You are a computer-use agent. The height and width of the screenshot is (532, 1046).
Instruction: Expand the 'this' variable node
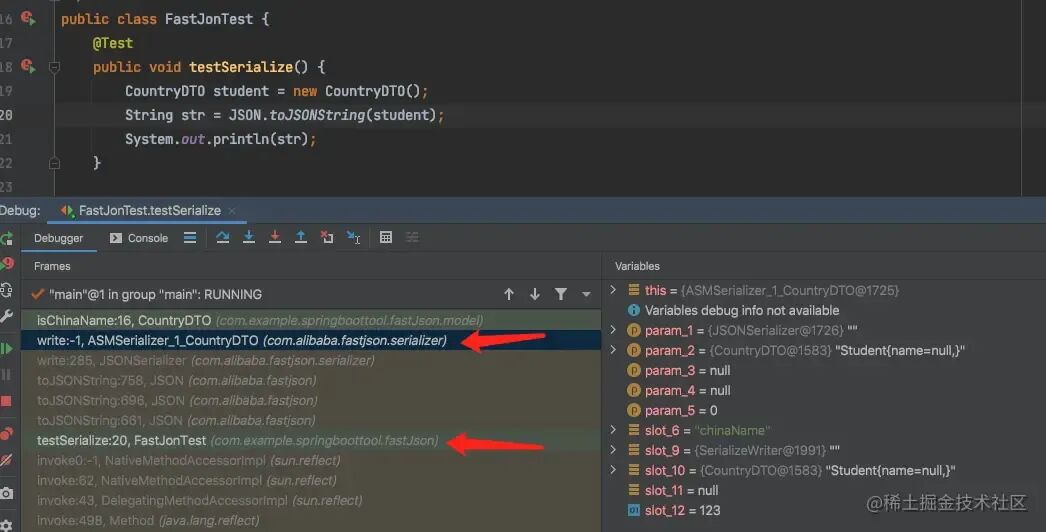click(x=614, y=291)
